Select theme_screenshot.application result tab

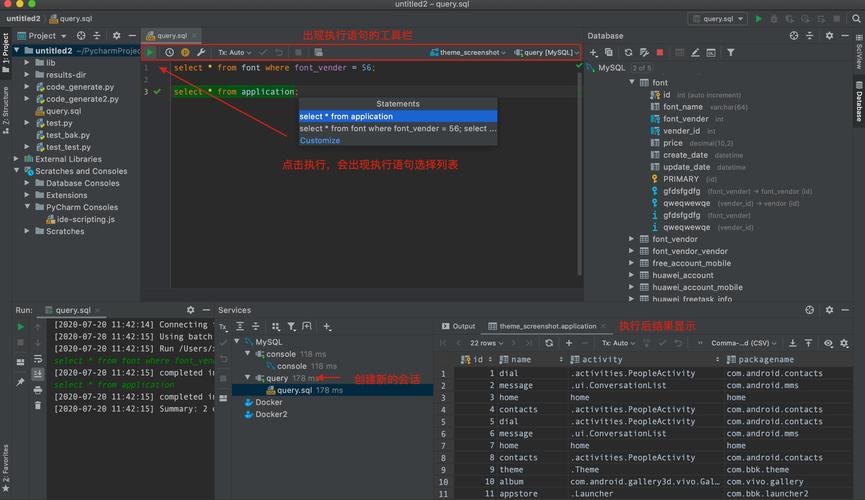pos(547,326)
